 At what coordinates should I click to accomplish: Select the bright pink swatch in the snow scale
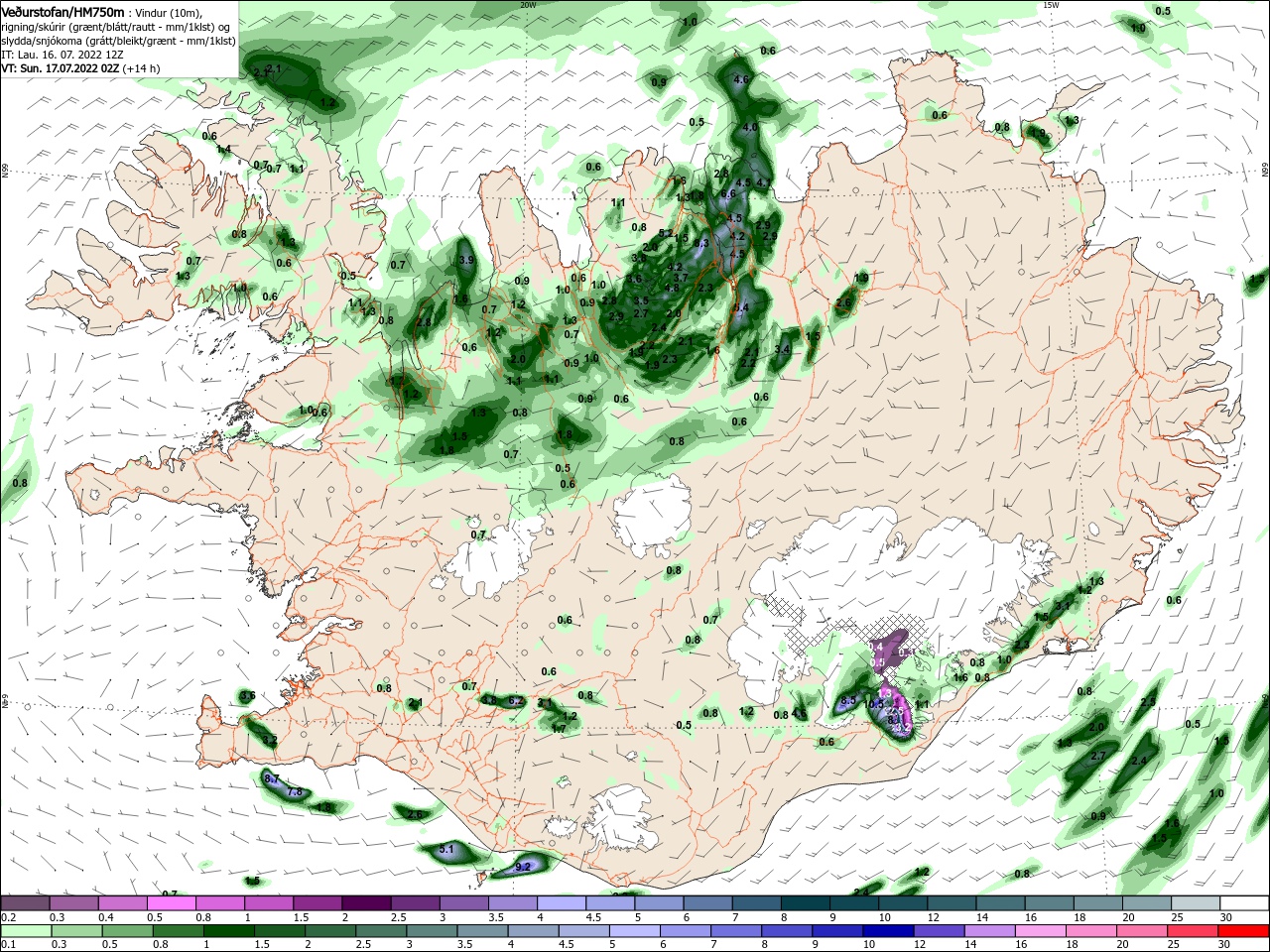[171, 902]
